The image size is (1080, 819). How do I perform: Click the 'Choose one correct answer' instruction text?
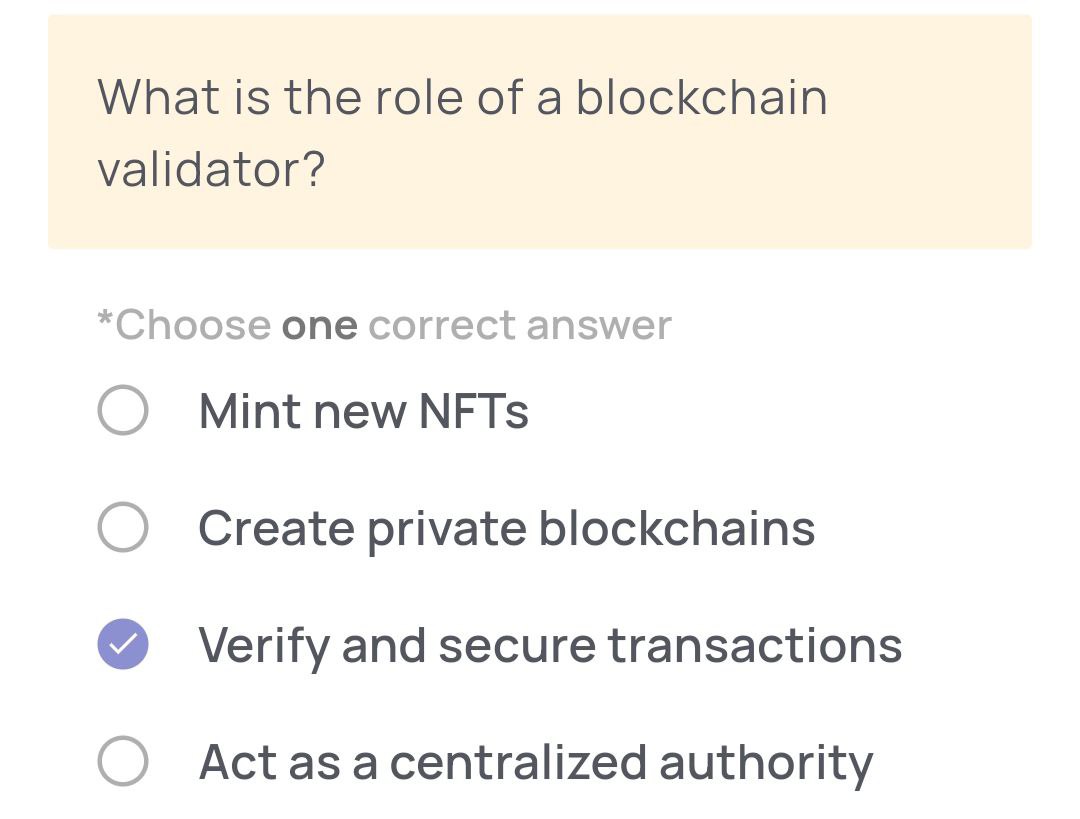coord(384,324)
